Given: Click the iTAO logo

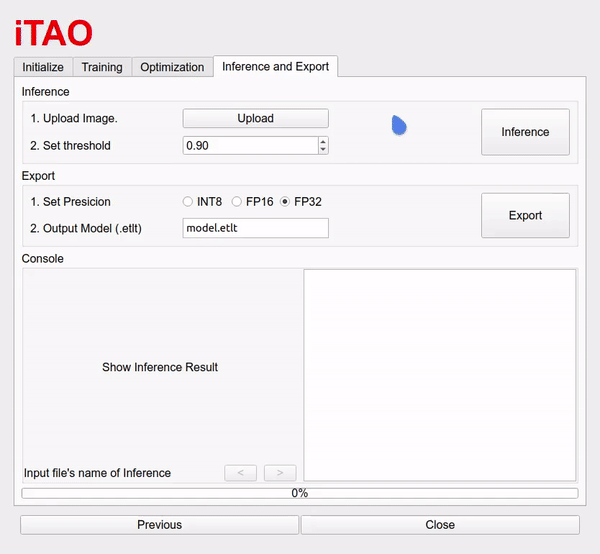Looking at the screenshot, I should tap(54, 33).
